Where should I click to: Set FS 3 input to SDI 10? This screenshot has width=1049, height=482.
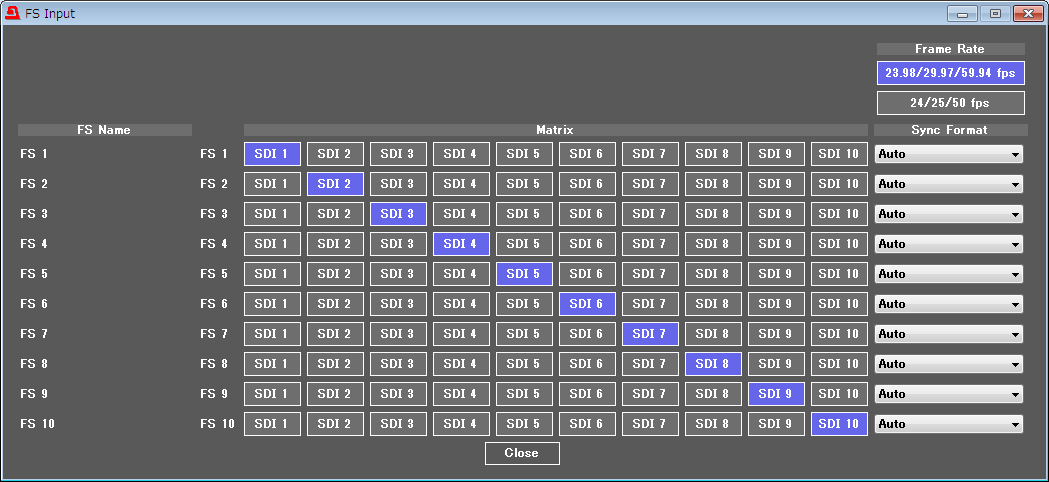pos(839,214)
